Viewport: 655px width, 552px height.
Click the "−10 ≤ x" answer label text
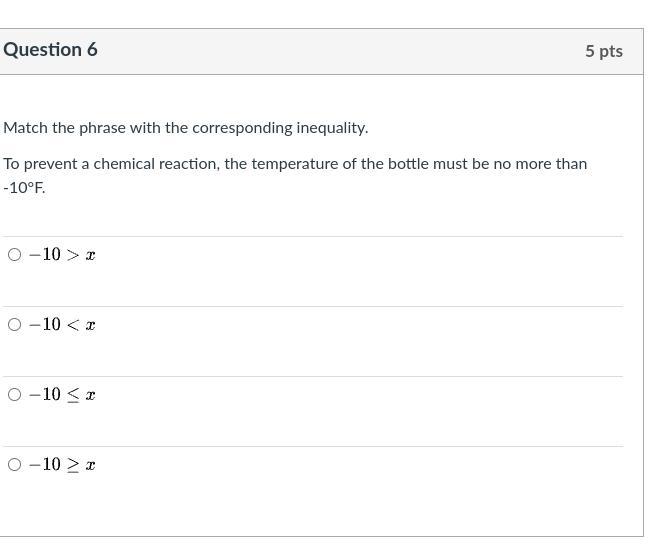61,395
